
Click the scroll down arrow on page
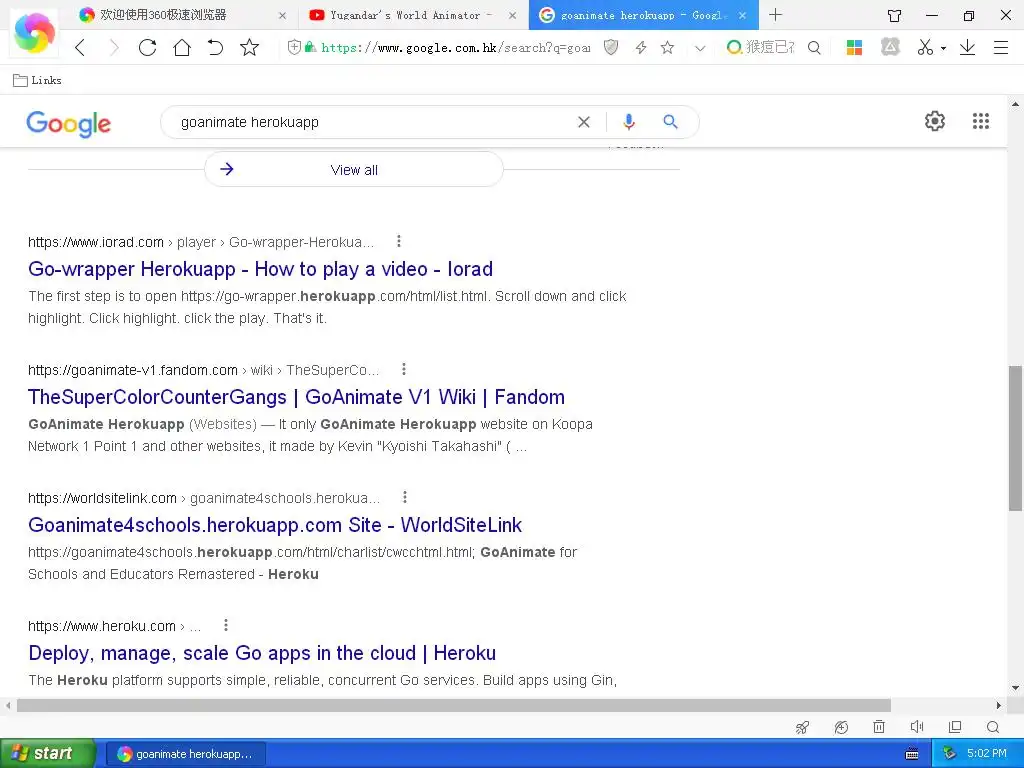pos(1016,688)
